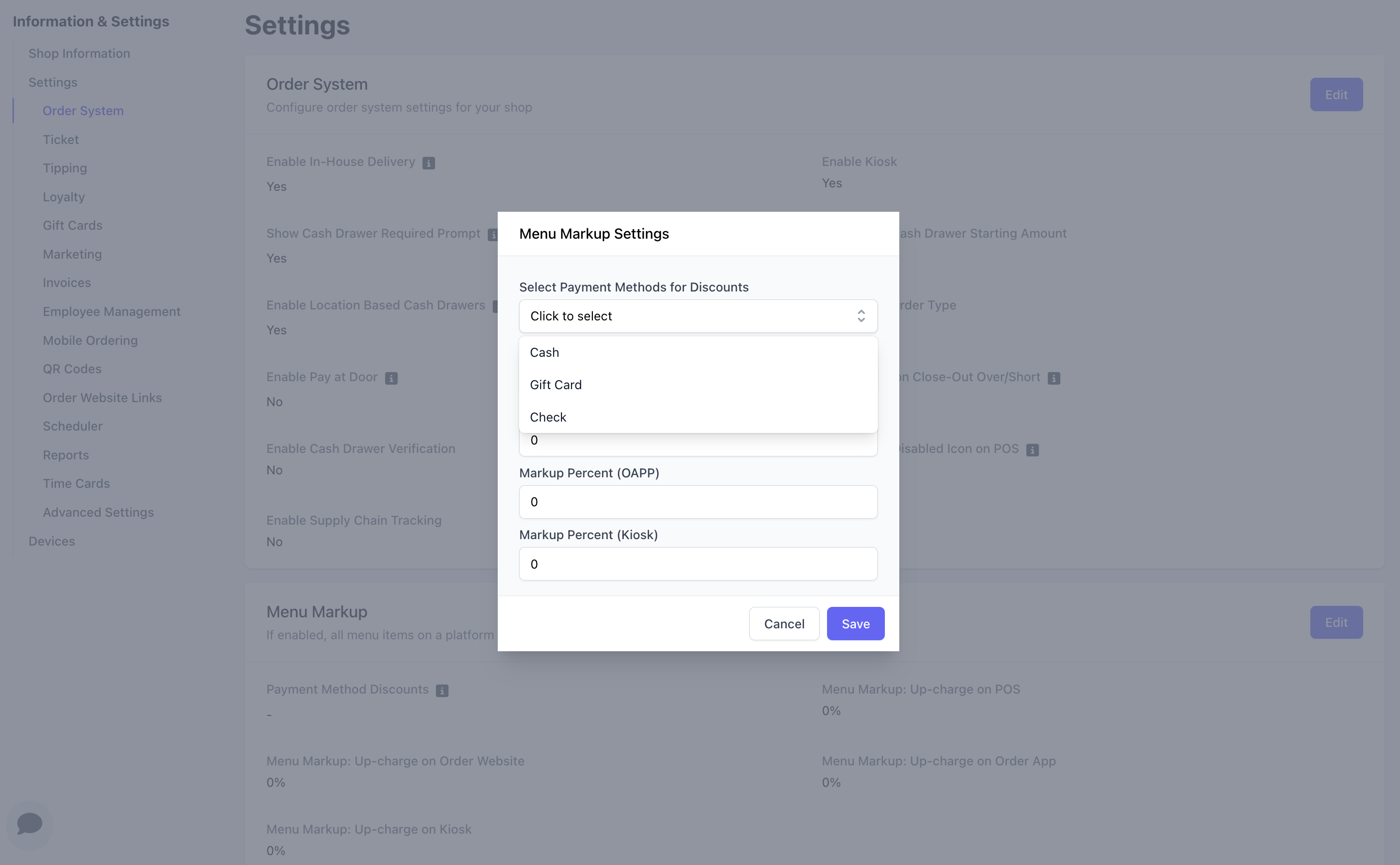Cancel the Menu Markup Settings dialog
The height and width of the screenshot is (865, 1400).
[784, 623]
